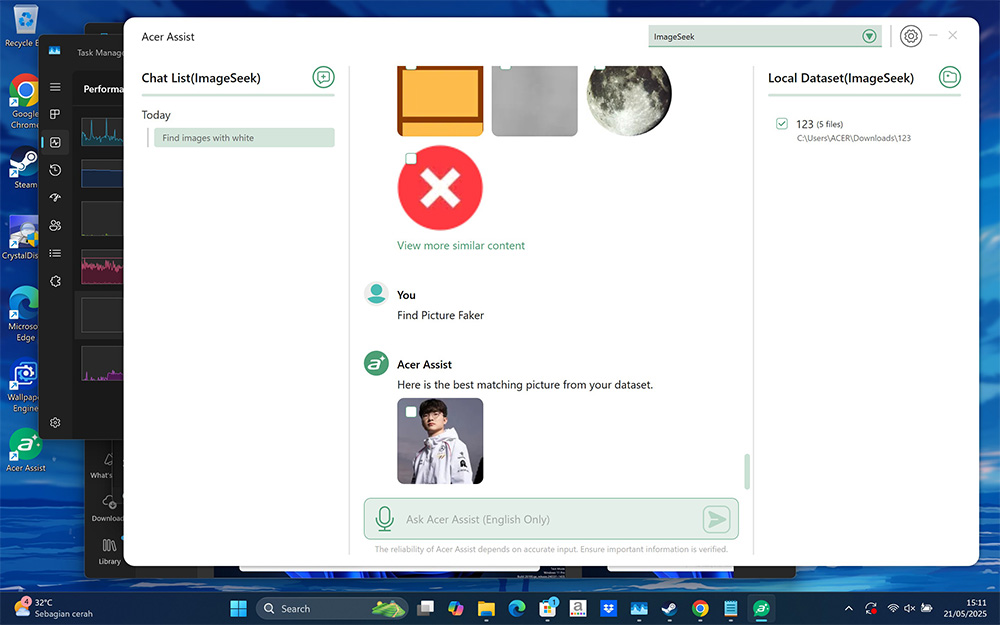Click the microphone icon in input bar
Screen dimensions: 1000x625
click(385, 519)
